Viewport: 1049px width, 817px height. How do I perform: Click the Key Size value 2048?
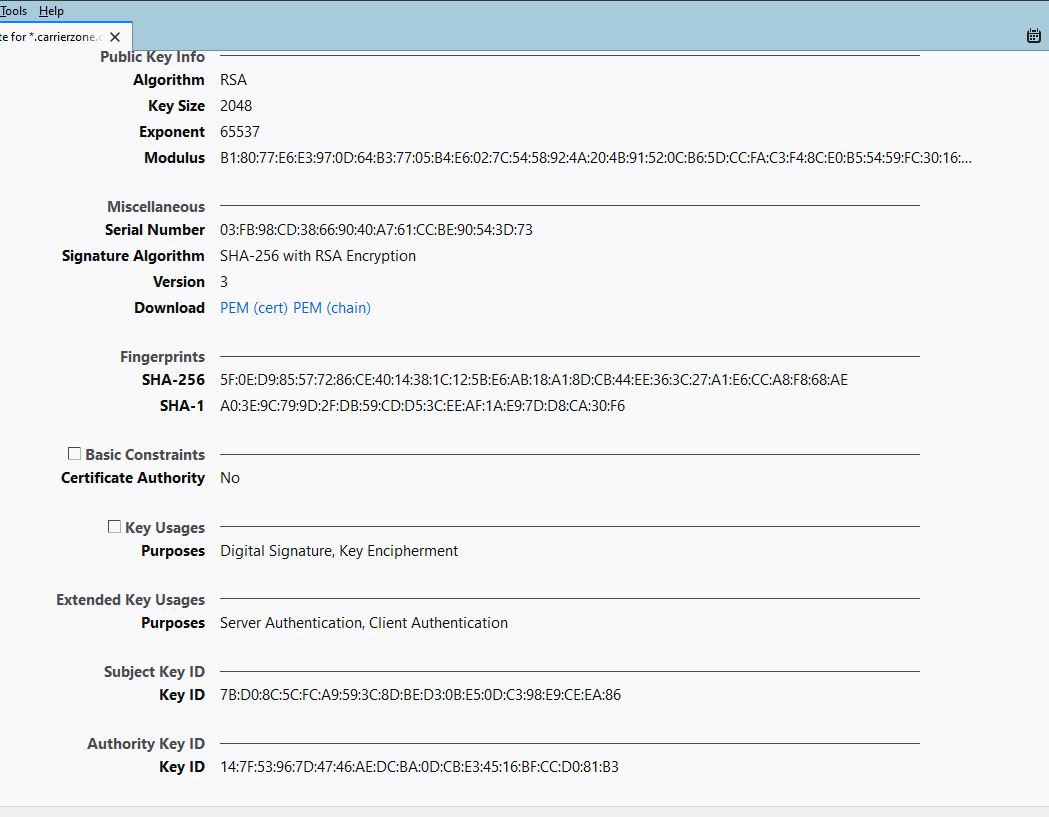tap(236, 106)
